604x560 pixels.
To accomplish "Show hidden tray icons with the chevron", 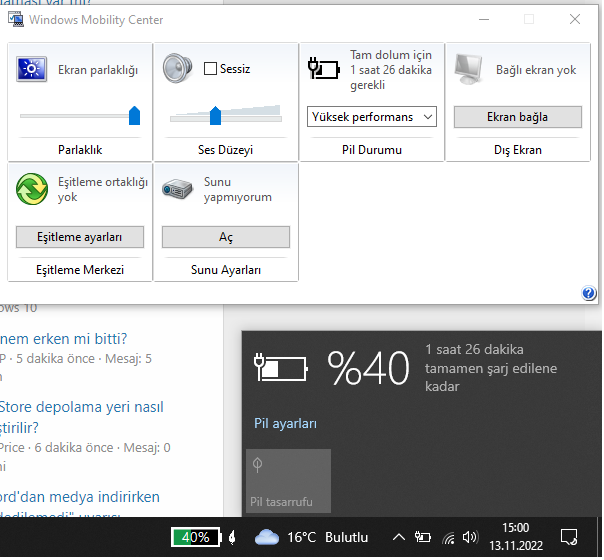I will click(x=399, y=538).
